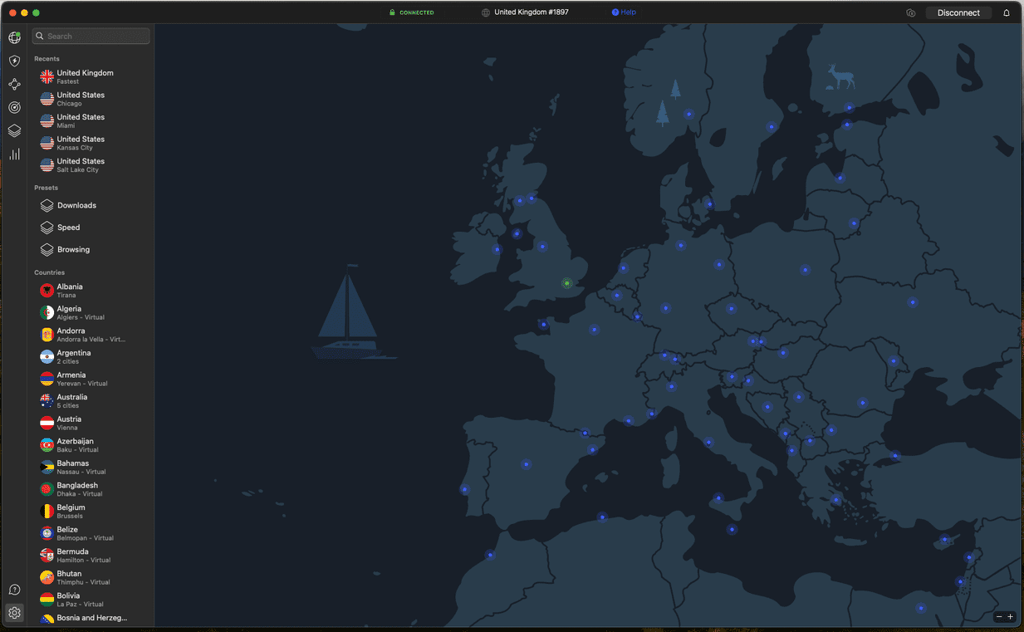Select Bangladesh Dhaka Virtual
Image resolution: width=1024 pixels, height=632 pixels.
click(91, 489)
